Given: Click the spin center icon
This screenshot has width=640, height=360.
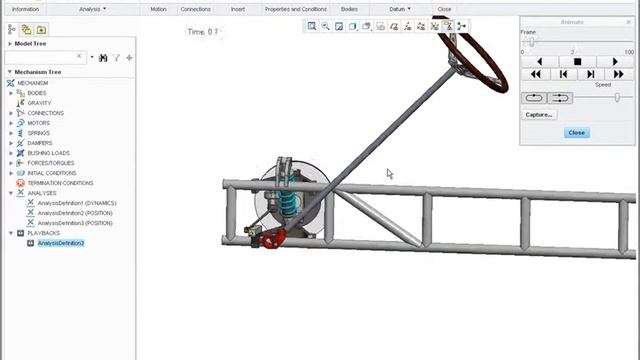Looking at the screenshot, I should click(462, 26).
